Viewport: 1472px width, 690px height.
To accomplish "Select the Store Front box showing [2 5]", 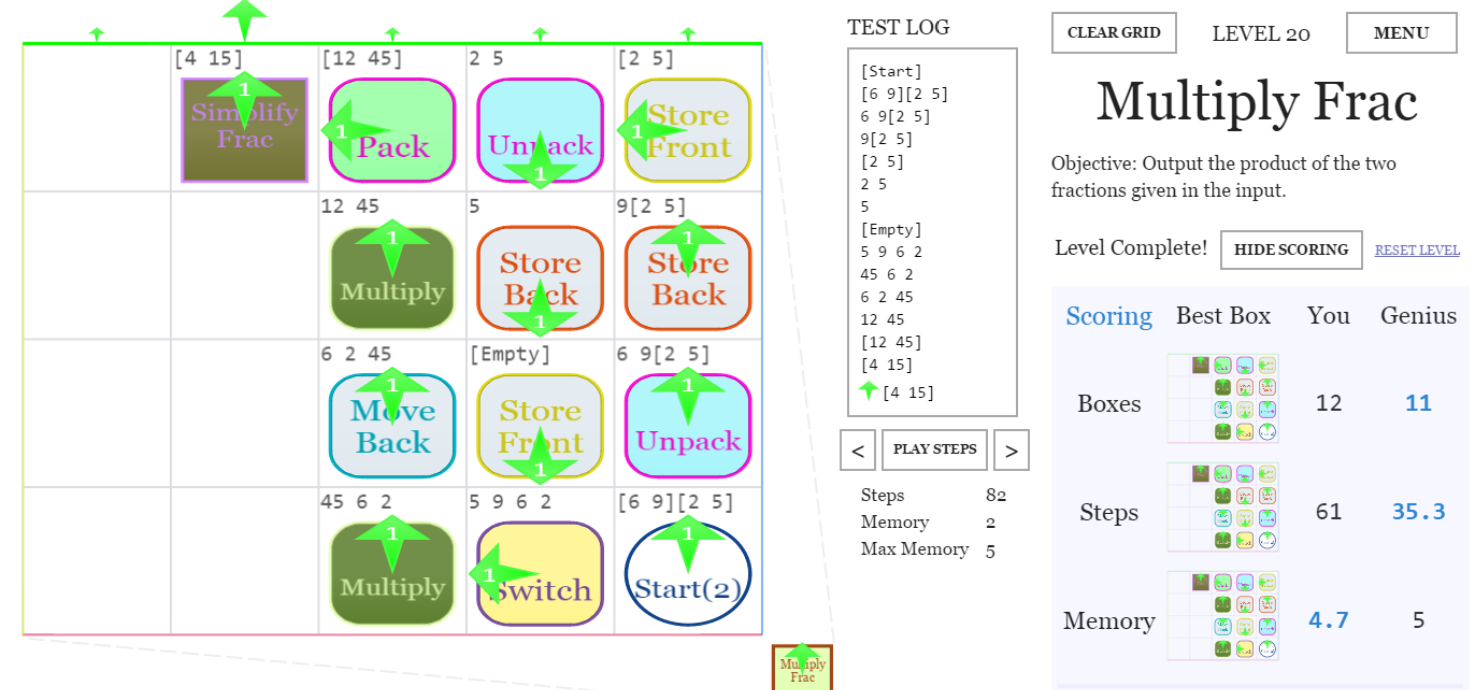I will 688,130.
